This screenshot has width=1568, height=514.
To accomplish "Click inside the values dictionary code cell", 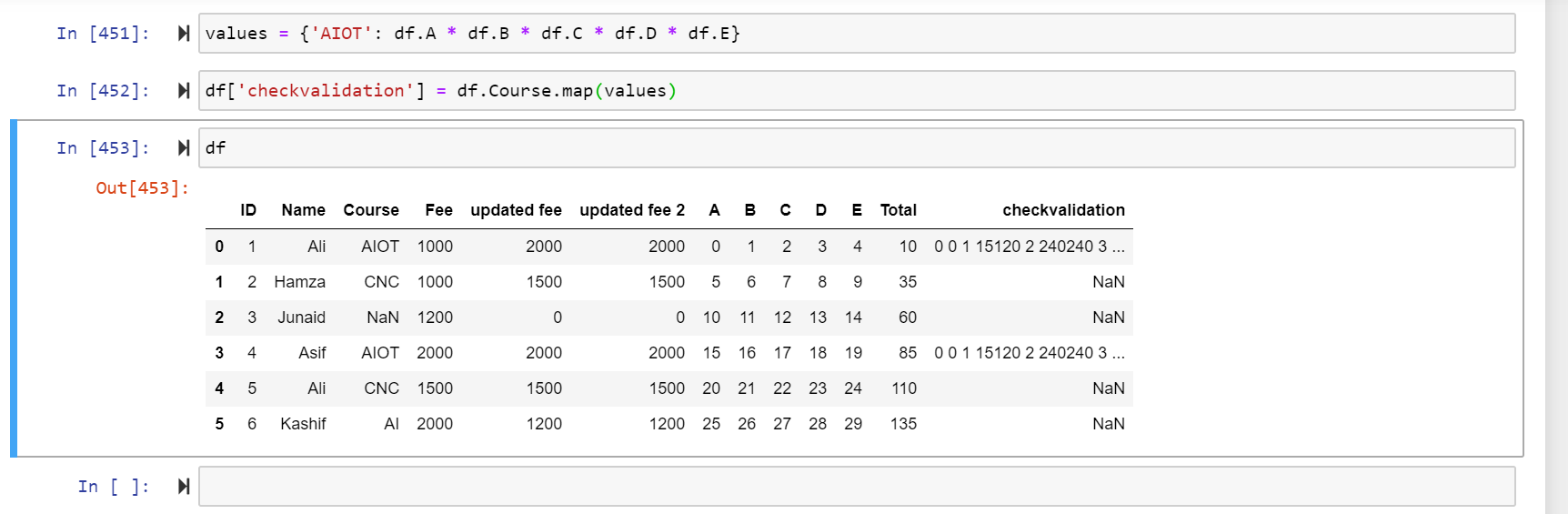I will [x=855, y=34].
